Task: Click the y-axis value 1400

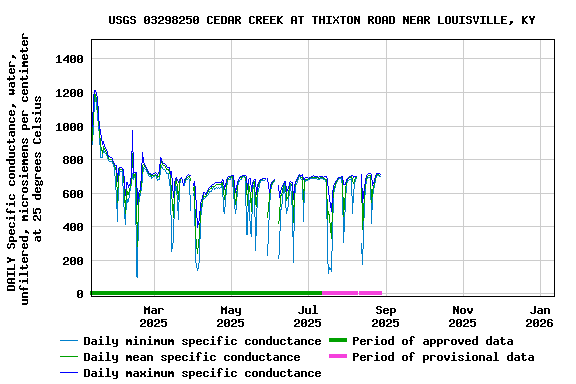Action: [69, 59]
